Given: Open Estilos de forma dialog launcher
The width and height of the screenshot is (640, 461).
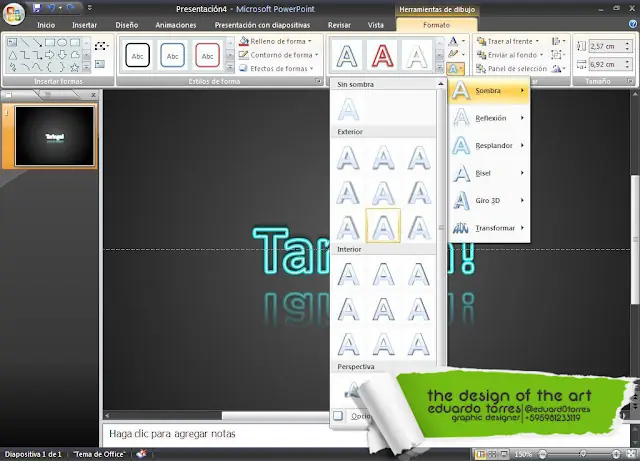Looking at the screenshot, I should 318,81.
